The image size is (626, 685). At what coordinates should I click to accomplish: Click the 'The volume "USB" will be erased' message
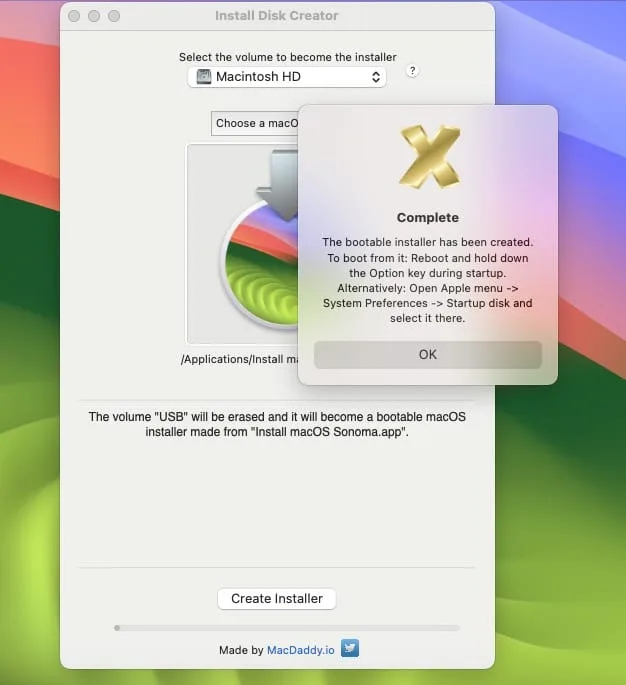pos(277,424)
